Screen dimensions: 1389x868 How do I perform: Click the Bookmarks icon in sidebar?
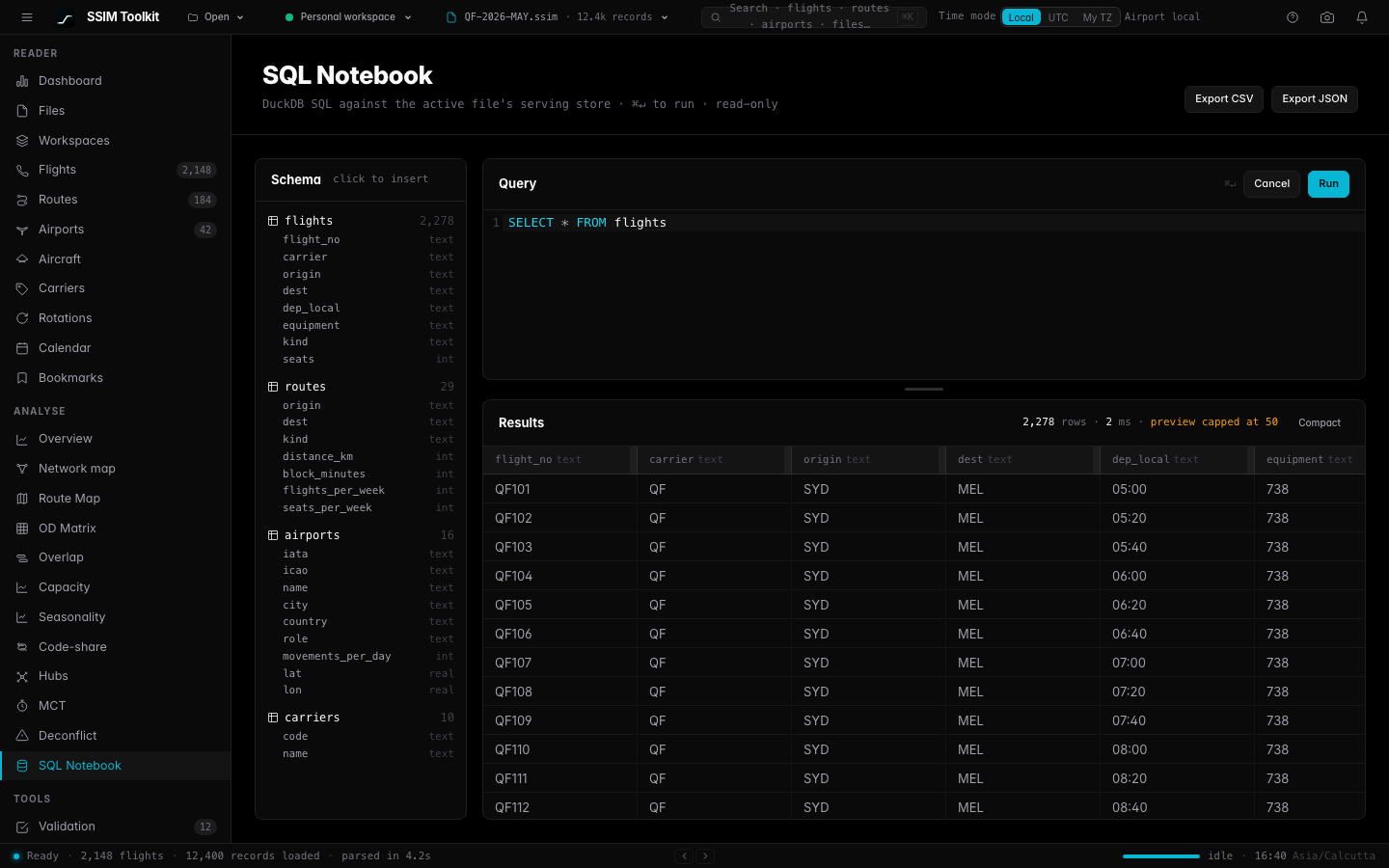[x=22, y=378]
